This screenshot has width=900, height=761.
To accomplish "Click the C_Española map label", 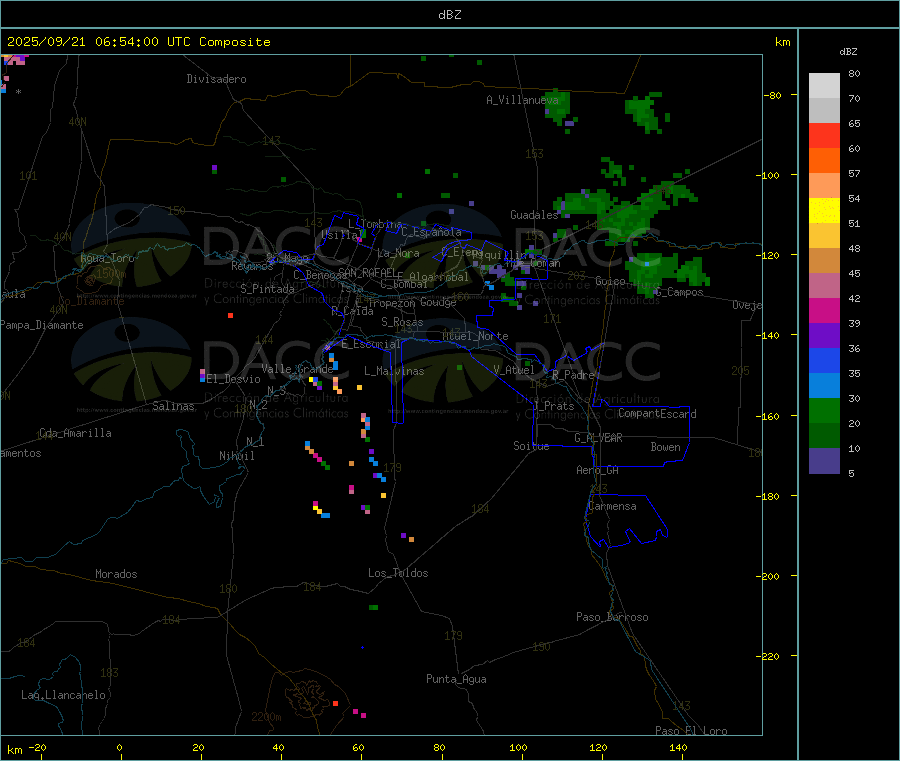I will click(431, 232).
